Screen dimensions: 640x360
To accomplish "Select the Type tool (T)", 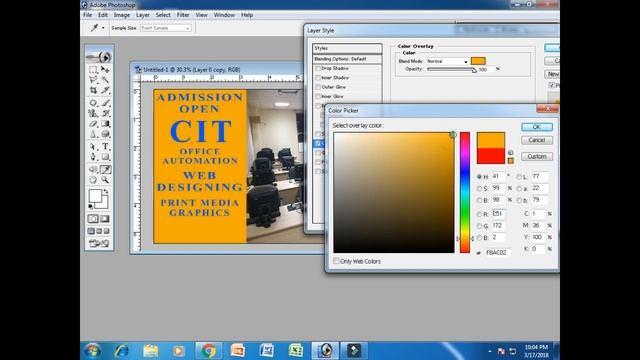I will [x=105, y=147].
